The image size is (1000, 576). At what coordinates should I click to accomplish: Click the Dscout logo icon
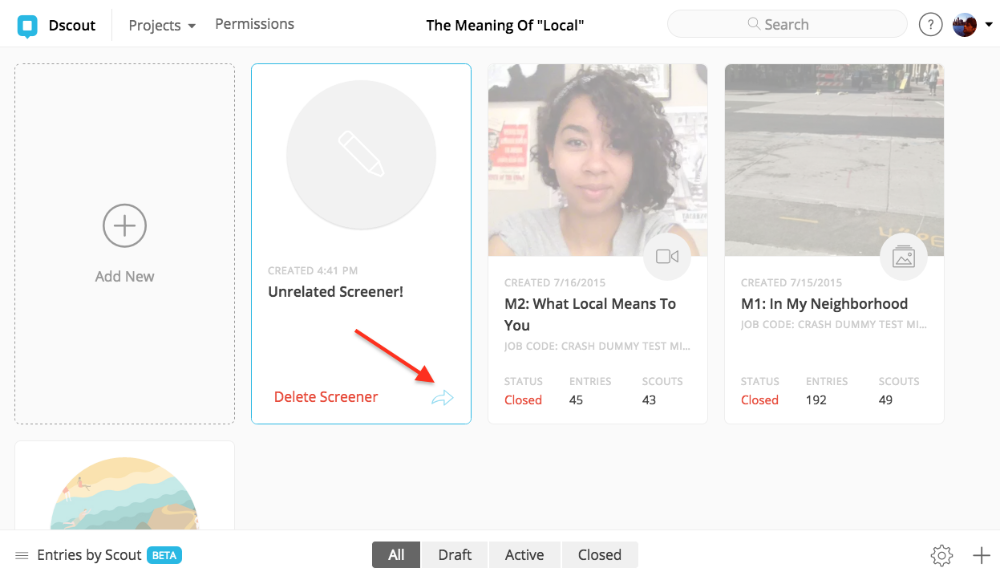(27, 26)
